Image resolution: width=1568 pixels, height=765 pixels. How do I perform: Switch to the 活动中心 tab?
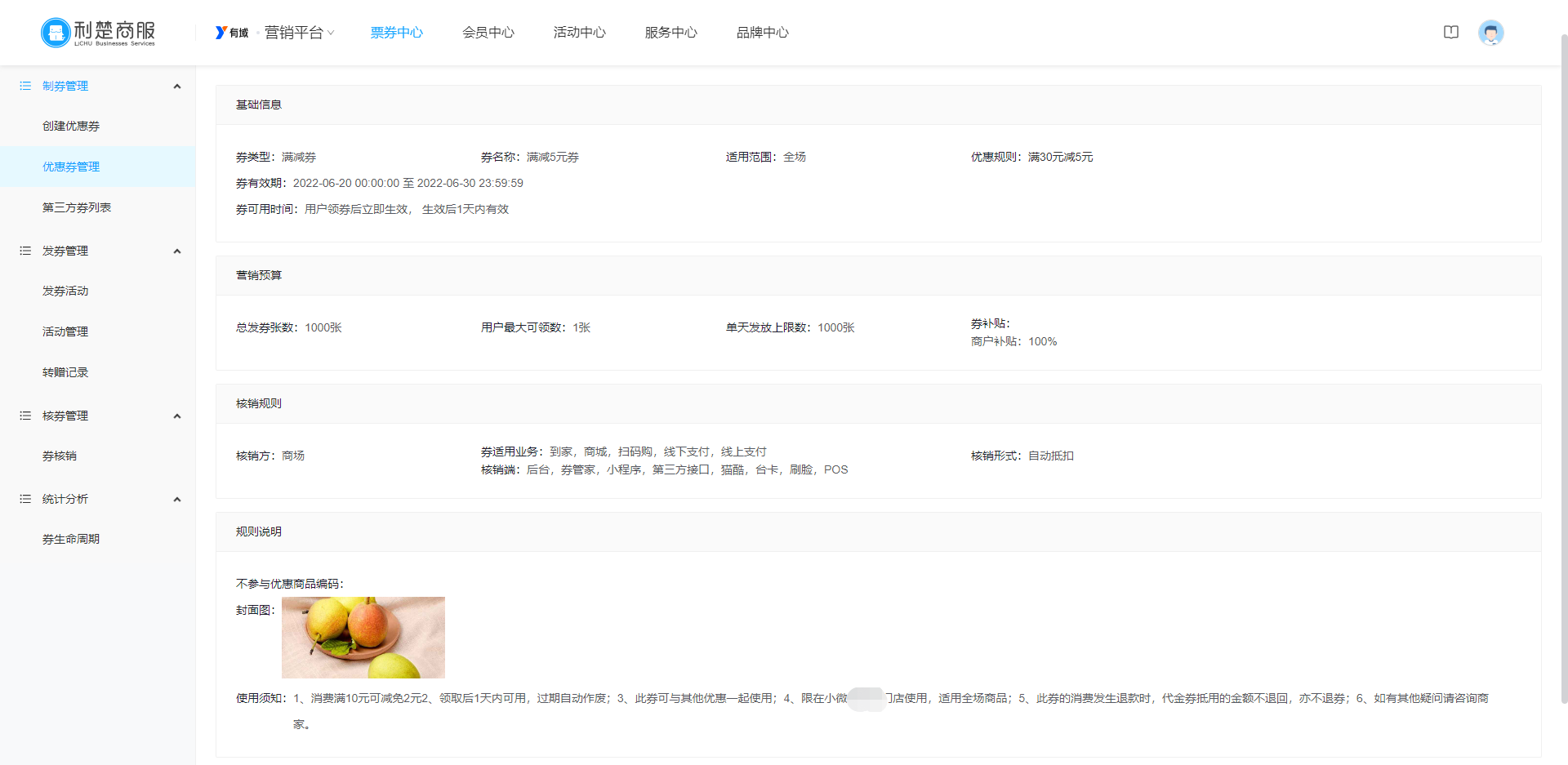[x=580, y=33]
